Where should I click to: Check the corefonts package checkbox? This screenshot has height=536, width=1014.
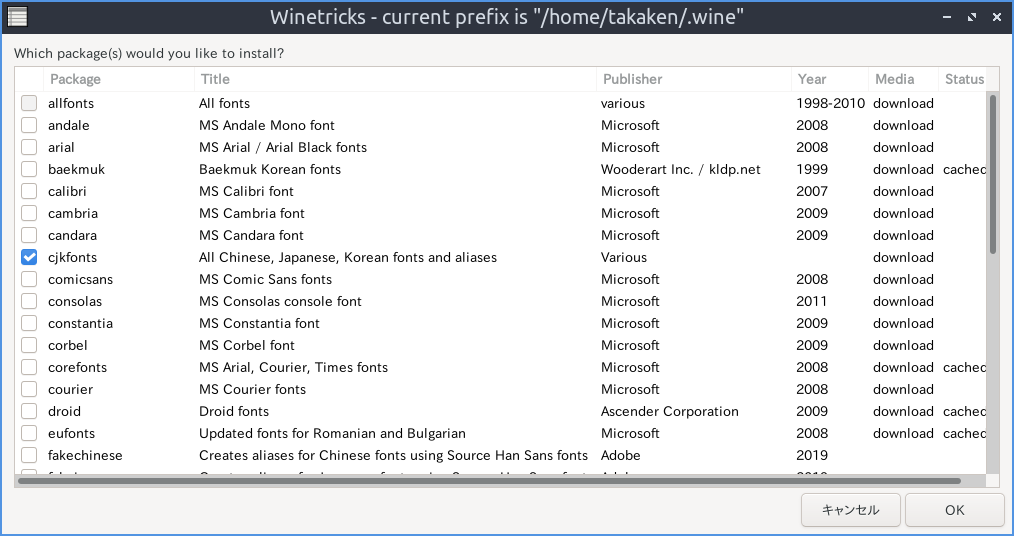pos(29,367)
